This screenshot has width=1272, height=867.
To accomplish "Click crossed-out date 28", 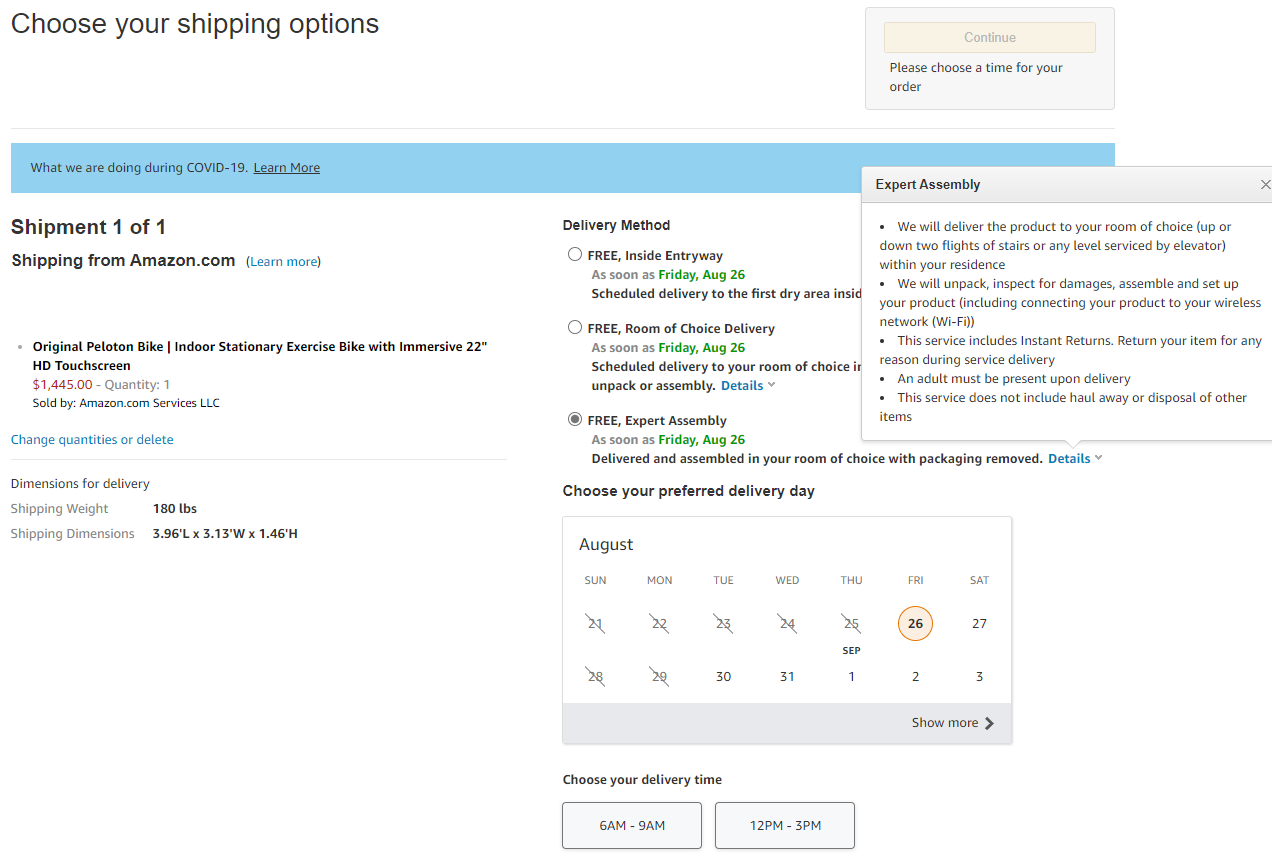I will coord(595,677).
